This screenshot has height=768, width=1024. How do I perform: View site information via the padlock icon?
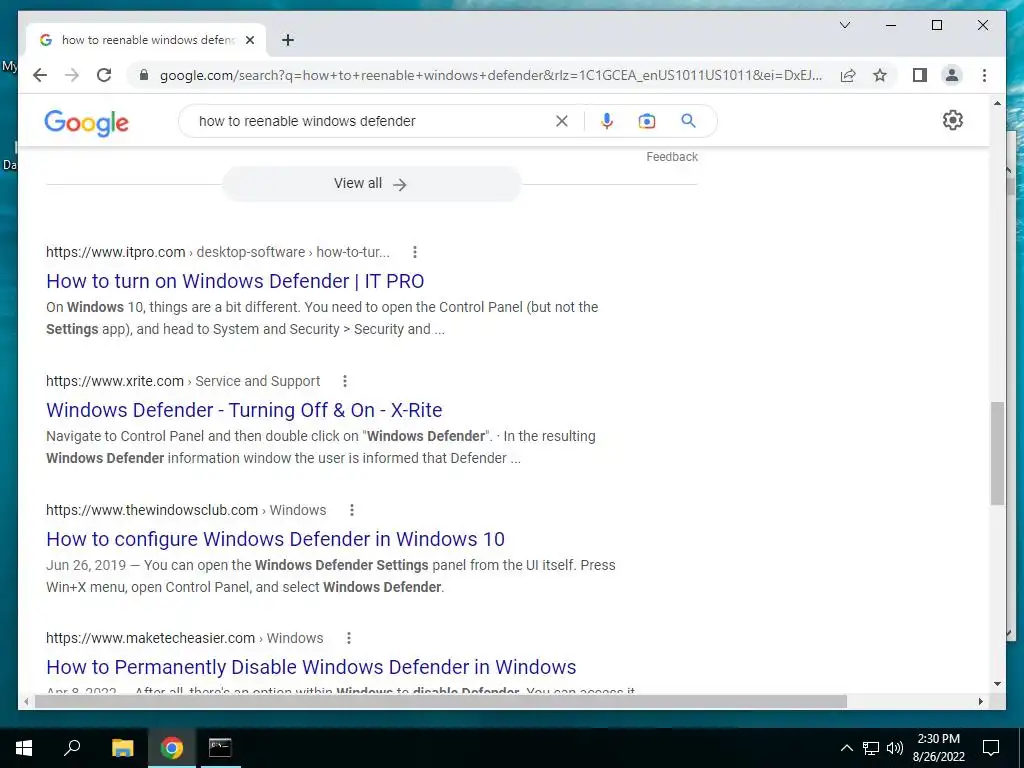(x=144, y=75)
